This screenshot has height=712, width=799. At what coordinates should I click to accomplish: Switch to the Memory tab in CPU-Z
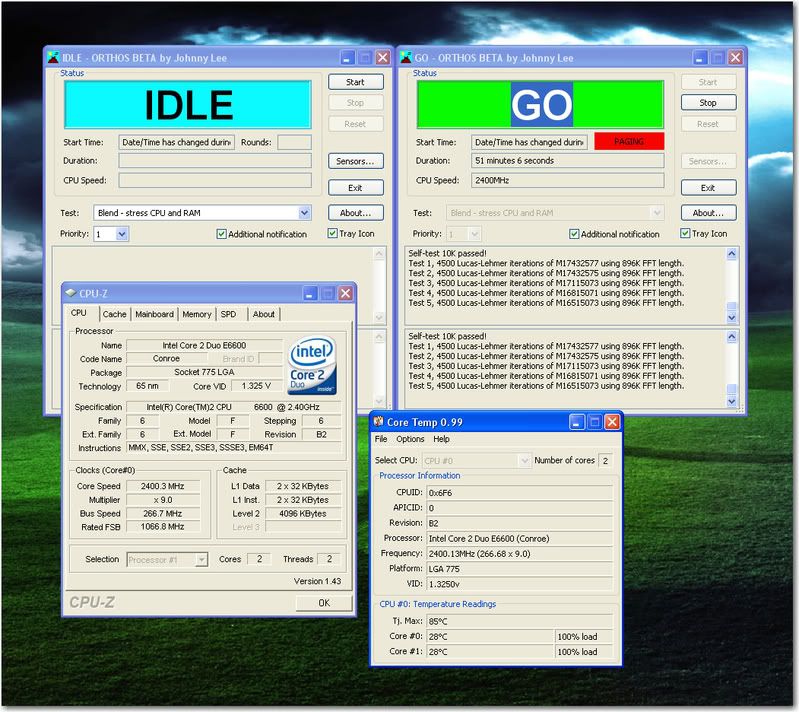click(197, 314)
